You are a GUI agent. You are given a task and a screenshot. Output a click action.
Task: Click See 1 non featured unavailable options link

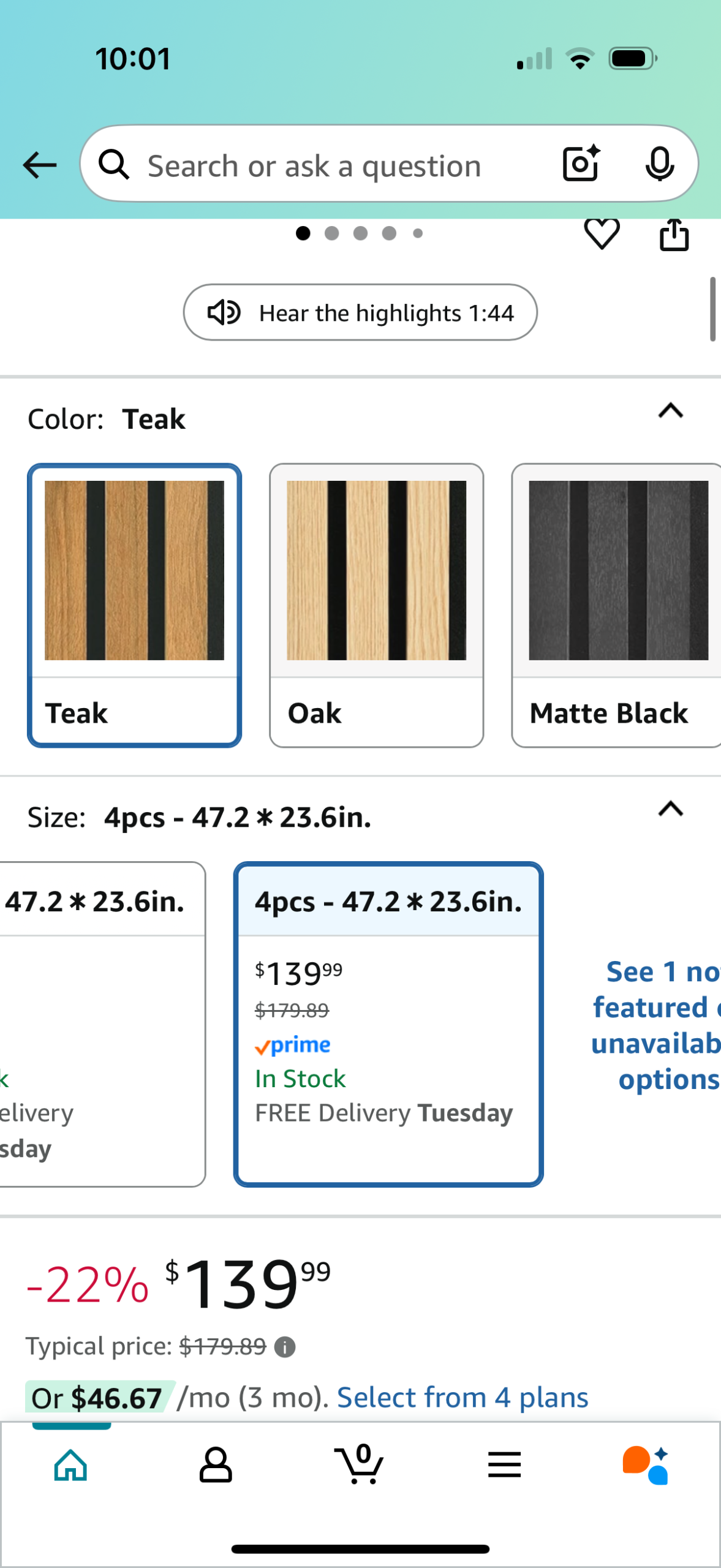coord(655,1025)
